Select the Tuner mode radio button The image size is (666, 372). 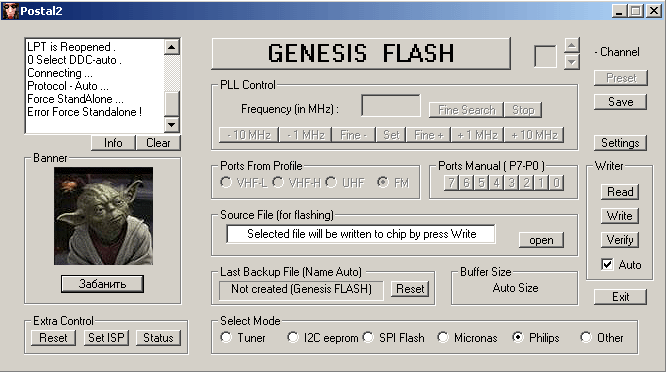click(x=226, y=338)
